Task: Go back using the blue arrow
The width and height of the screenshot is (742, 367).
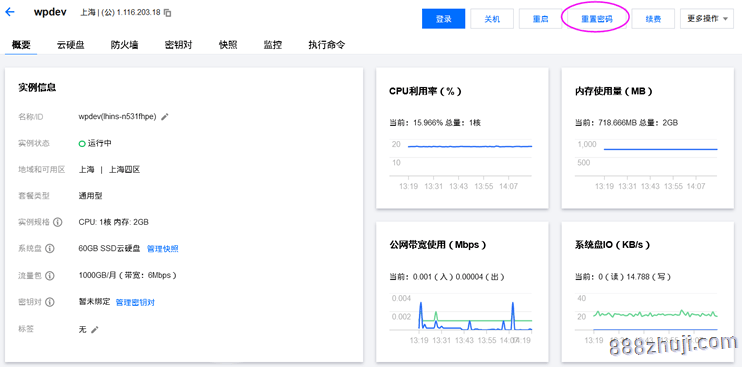Action: [9, 12]
